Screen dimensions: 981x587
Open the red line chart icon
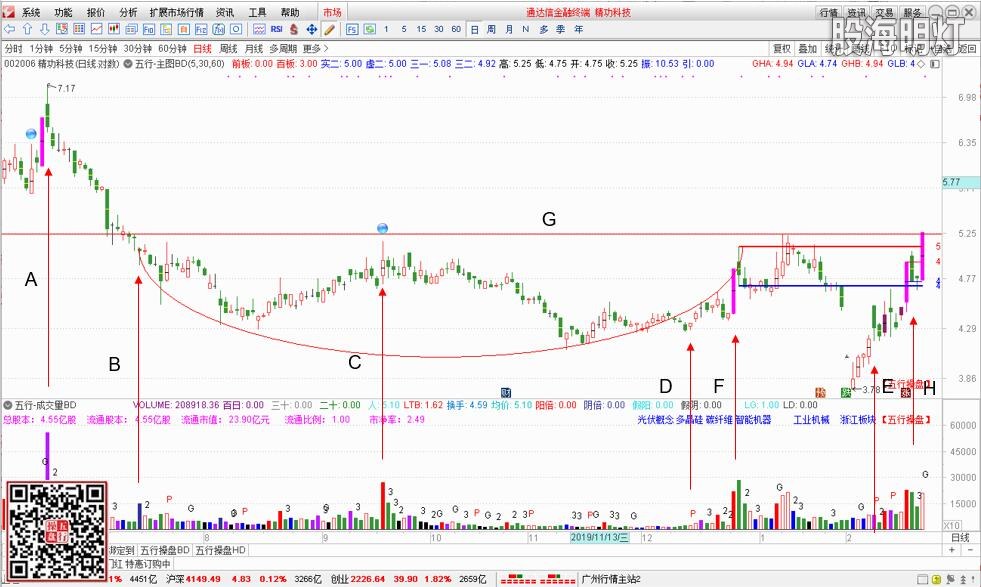coord(96,29)
